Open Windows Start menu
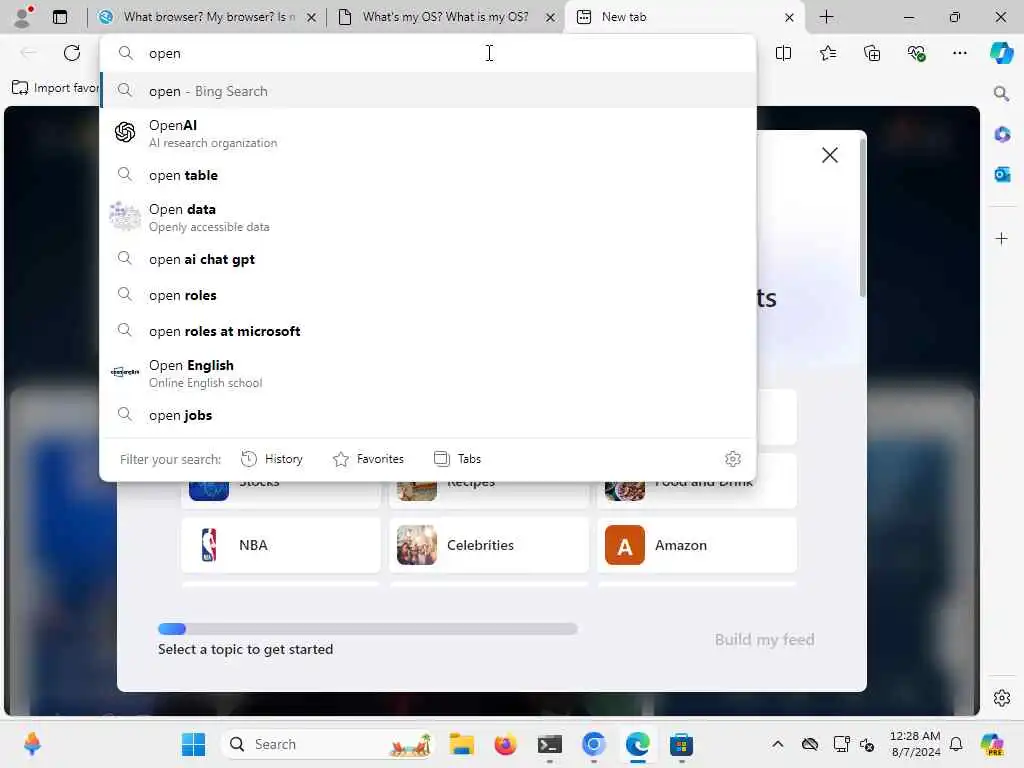Viewport: 1024px width, 768px height. coord(193,744)
